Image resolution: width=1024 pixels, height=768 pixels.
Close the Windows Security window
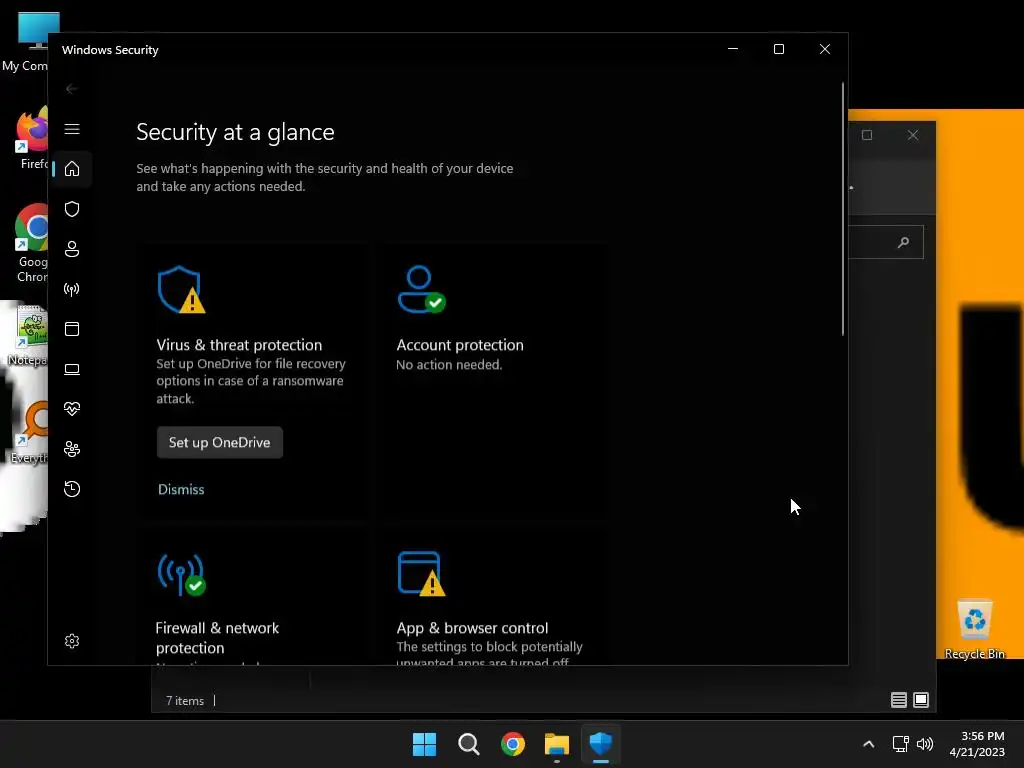[x=825, y=49]
